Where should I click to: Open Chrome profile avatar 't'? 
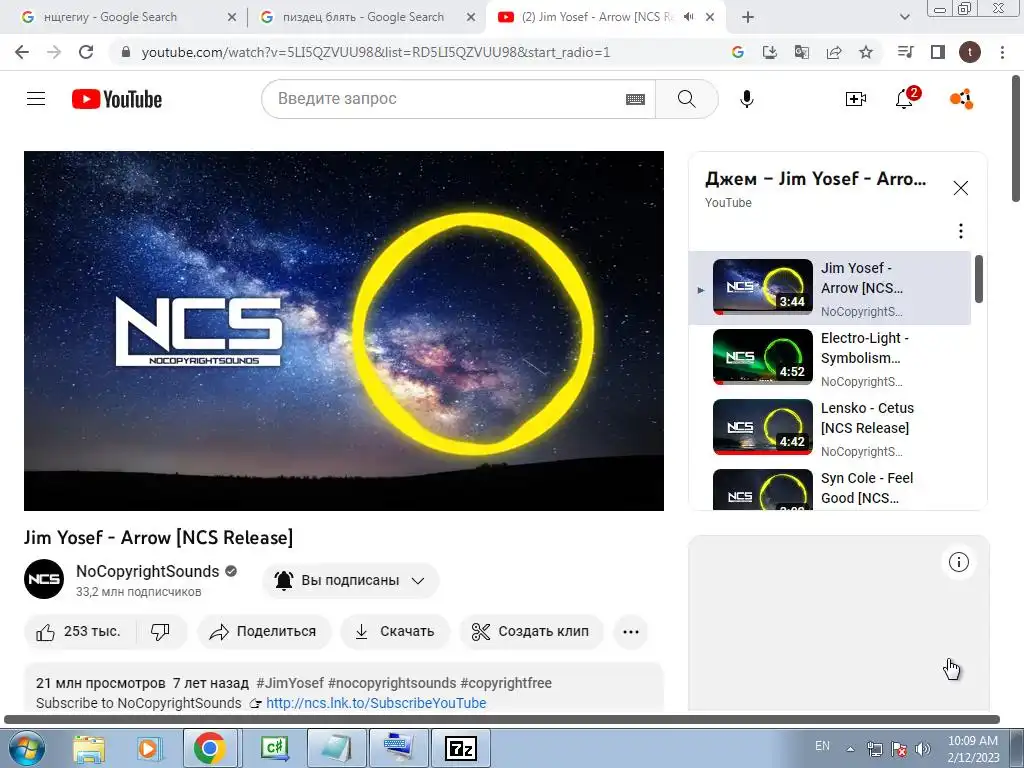coord(970,52)
